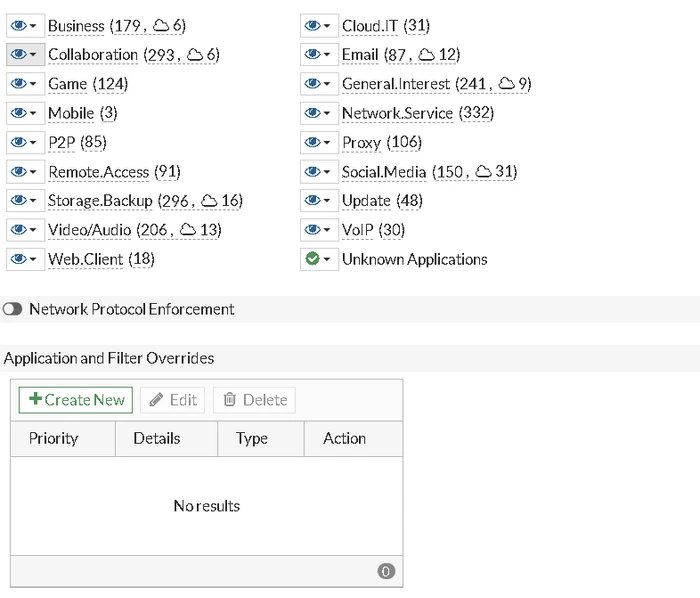This screenshot has width=700, height=598.
Task: Open action dropdown for General.Interest category
Action: tap(319, 84)
